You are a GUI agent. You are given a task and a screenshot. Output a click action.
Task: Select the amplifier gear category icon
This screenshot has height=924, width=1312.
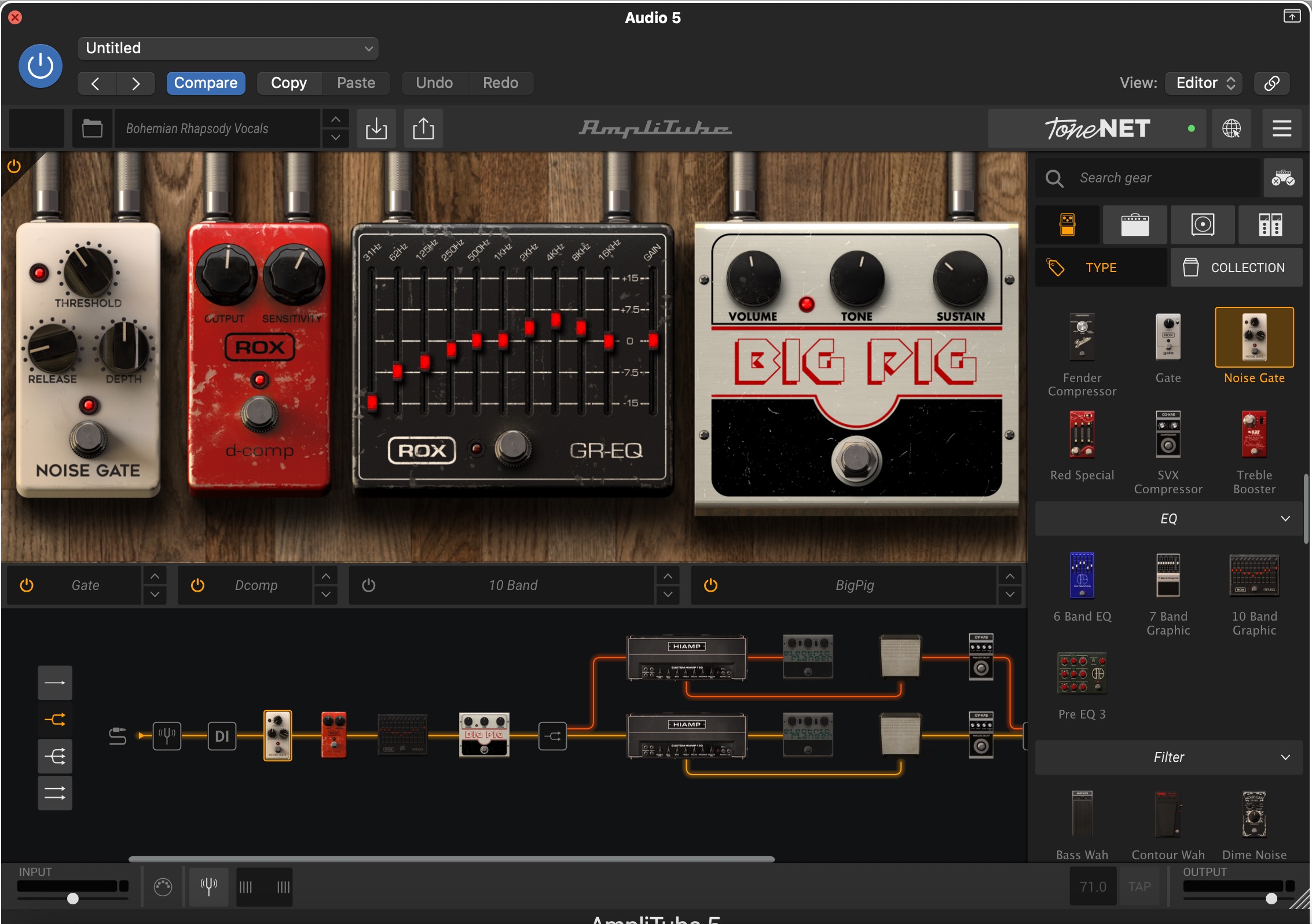[x=1135, y=225]
